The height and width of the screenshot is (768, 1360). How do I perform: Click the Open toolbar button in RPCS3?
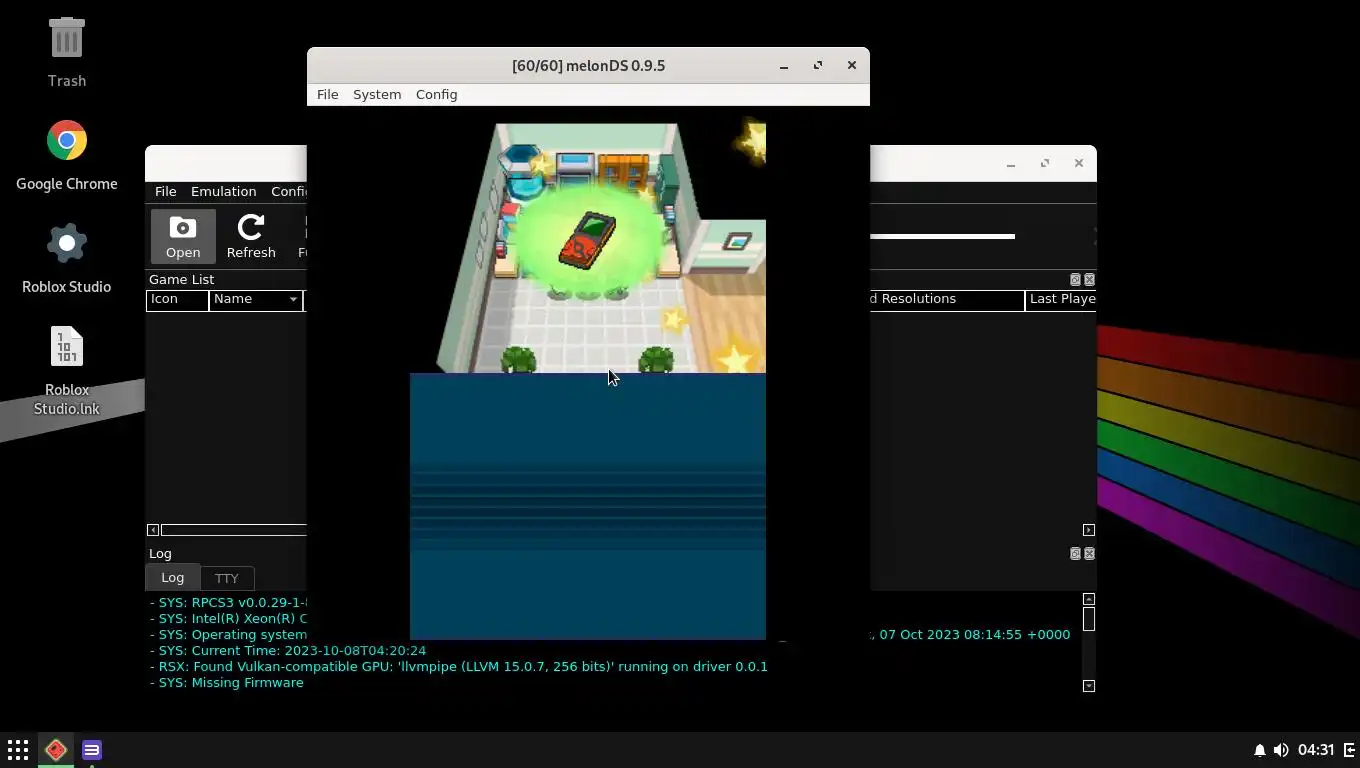pos(183,236)
